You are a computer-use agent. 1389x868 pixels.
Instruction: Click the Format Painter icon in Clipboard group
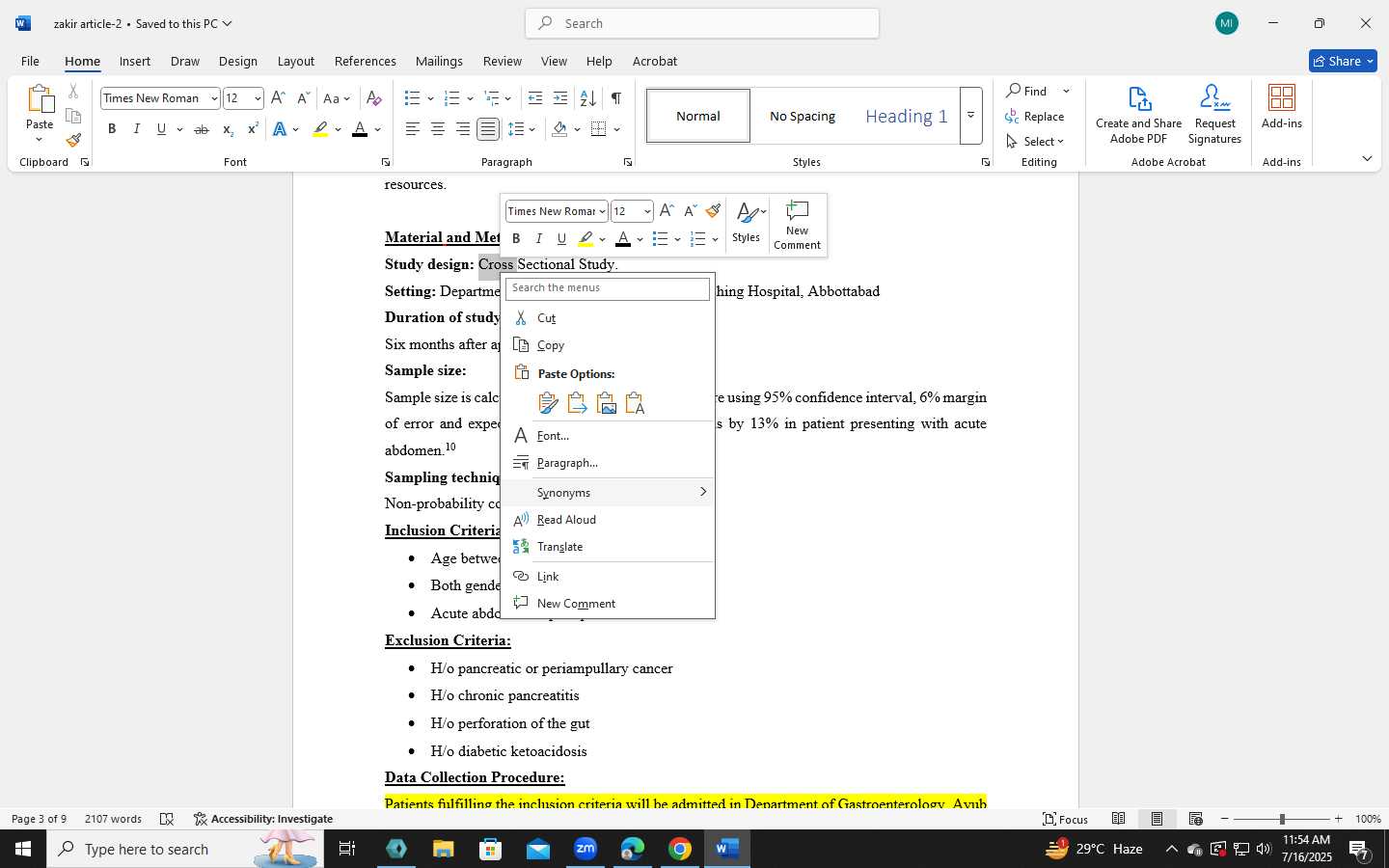click(73, 140)
